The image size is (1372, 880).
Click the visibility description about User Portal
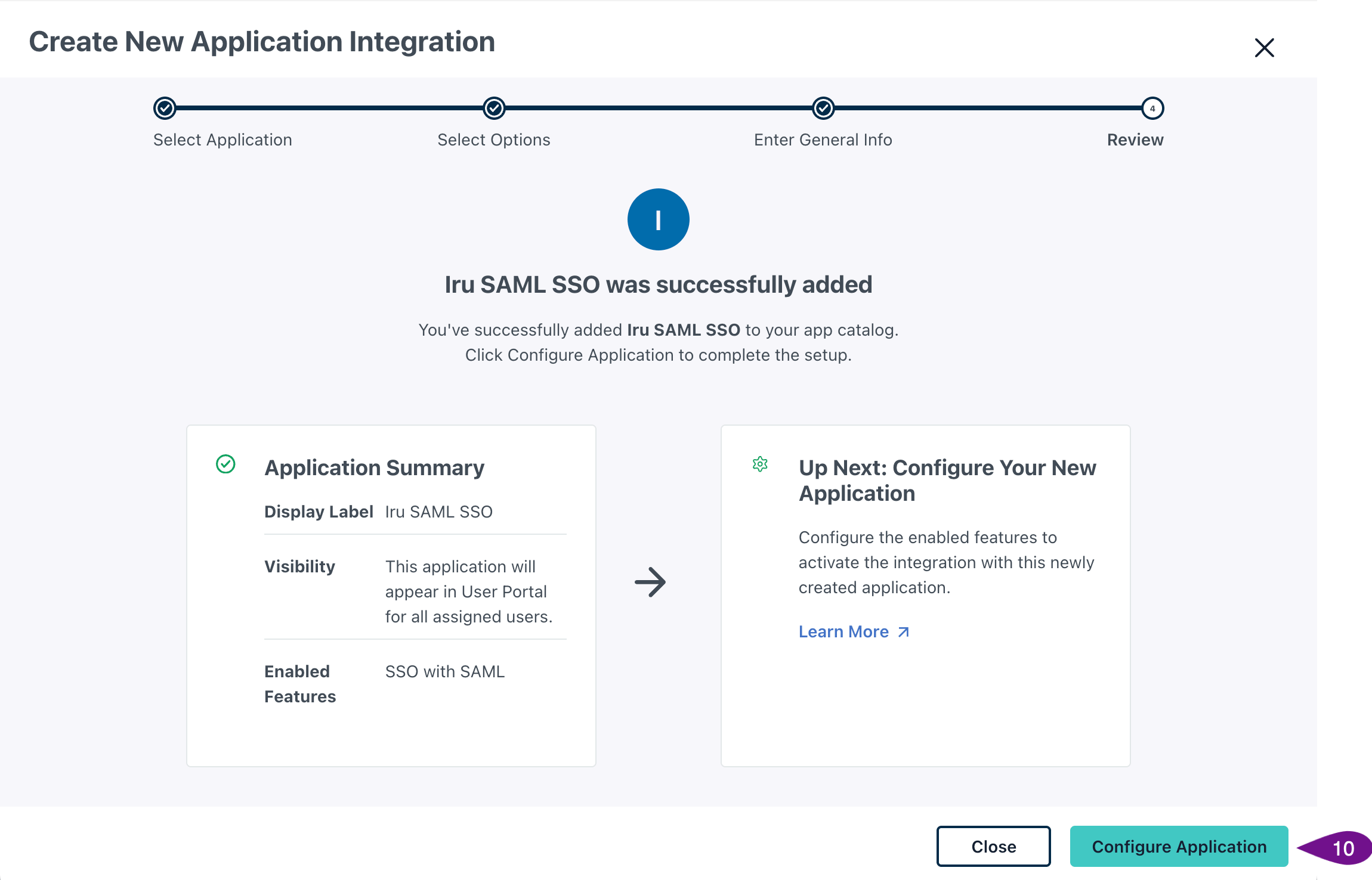coord(469,591)
